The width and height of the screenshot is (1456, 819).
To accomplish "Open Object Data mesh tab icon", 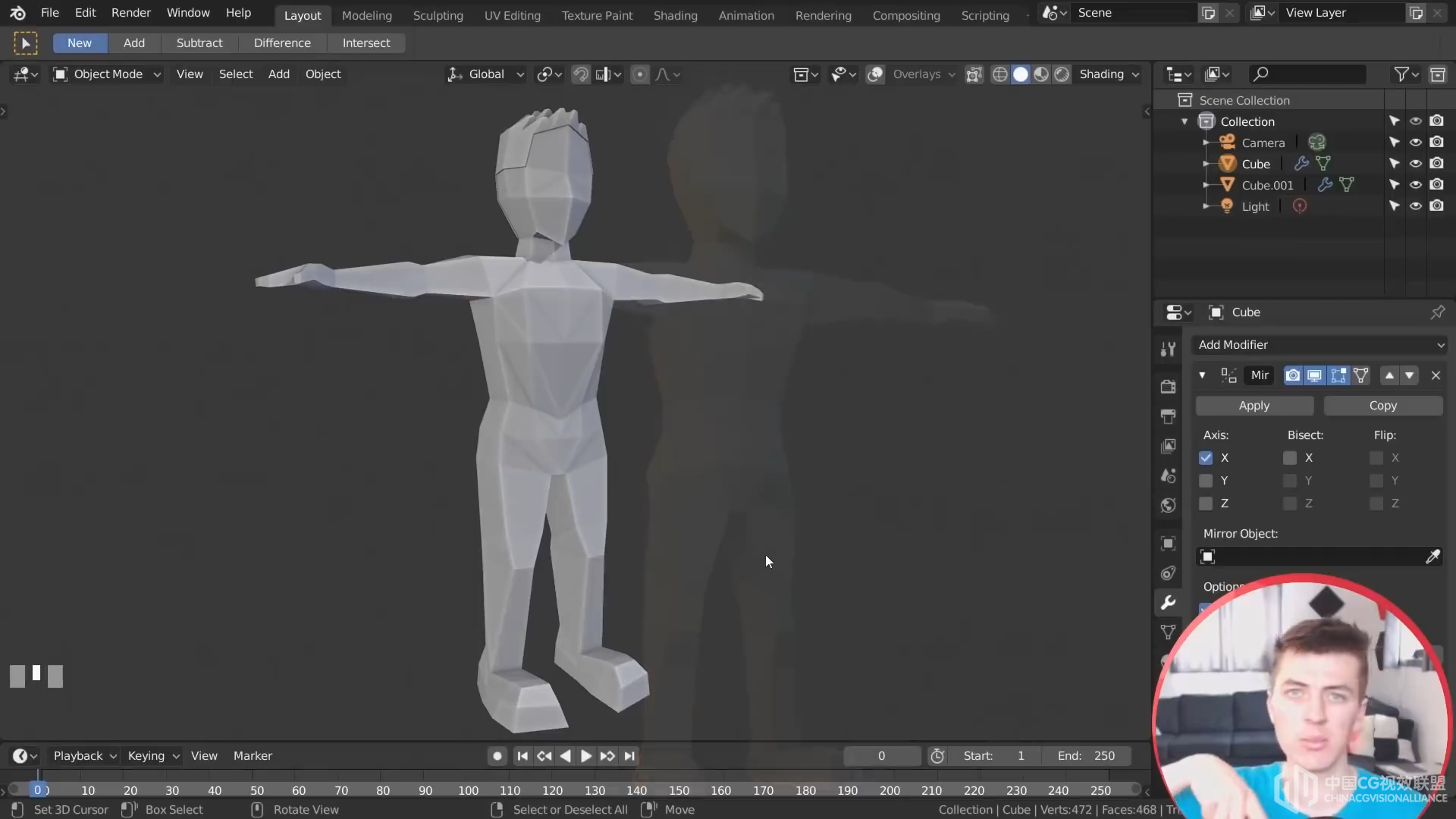I will point(1168,632).
